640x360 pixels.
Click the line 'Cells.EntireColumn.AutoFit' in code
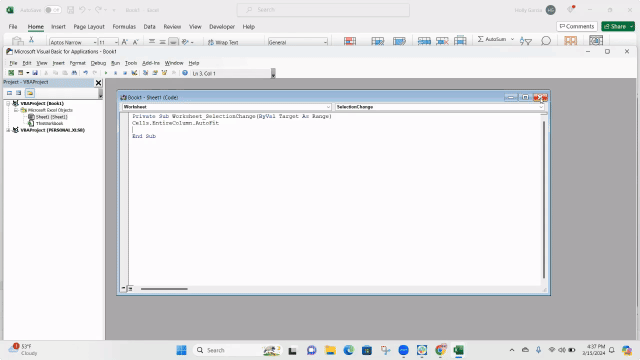tap(176, 123)
